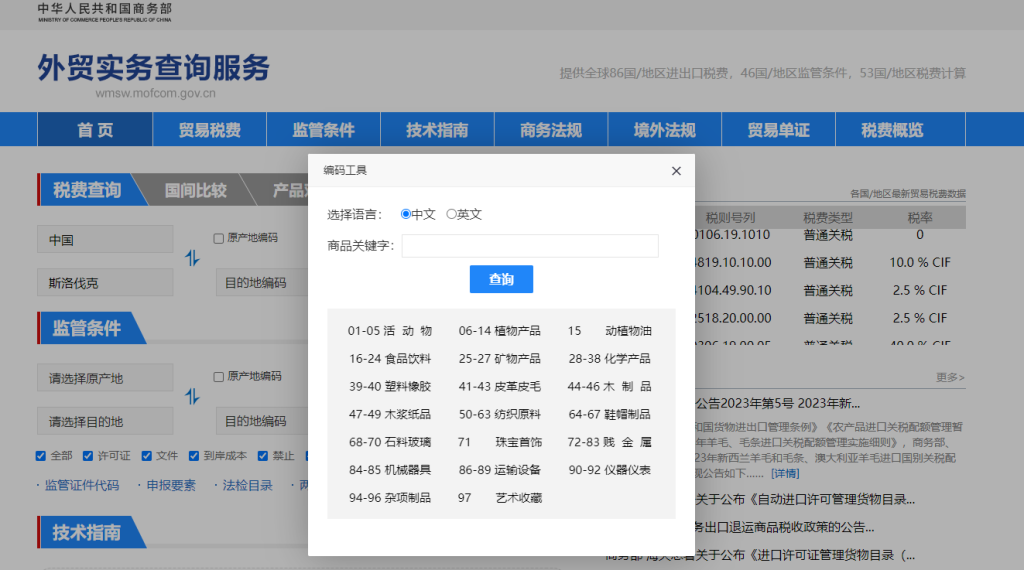This screenshot has width=1024, height=570.
Task: Choose category 94-96 杂项制品
Action: coord(390,498)
